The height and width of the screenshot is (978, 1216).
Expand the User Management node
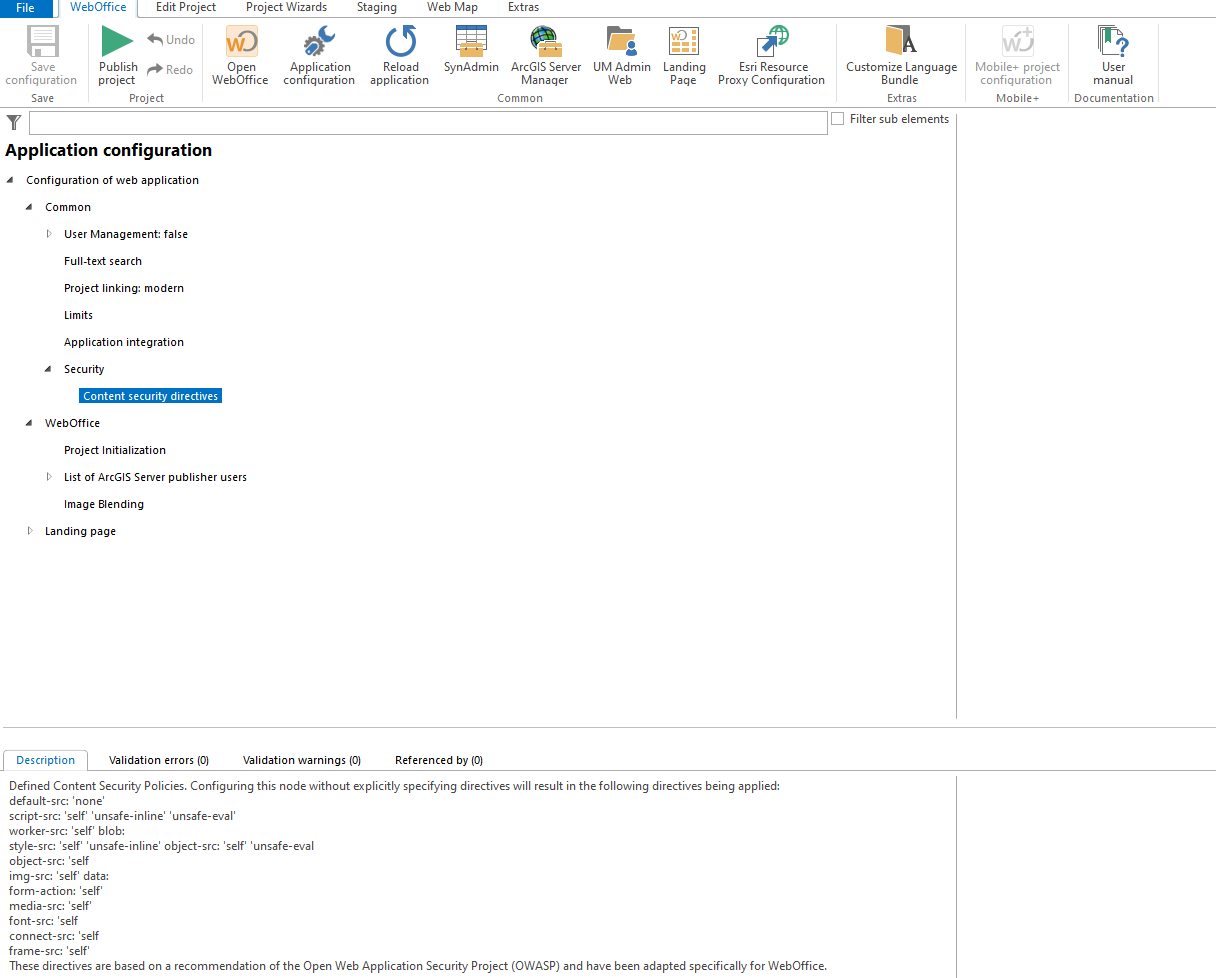48,233
